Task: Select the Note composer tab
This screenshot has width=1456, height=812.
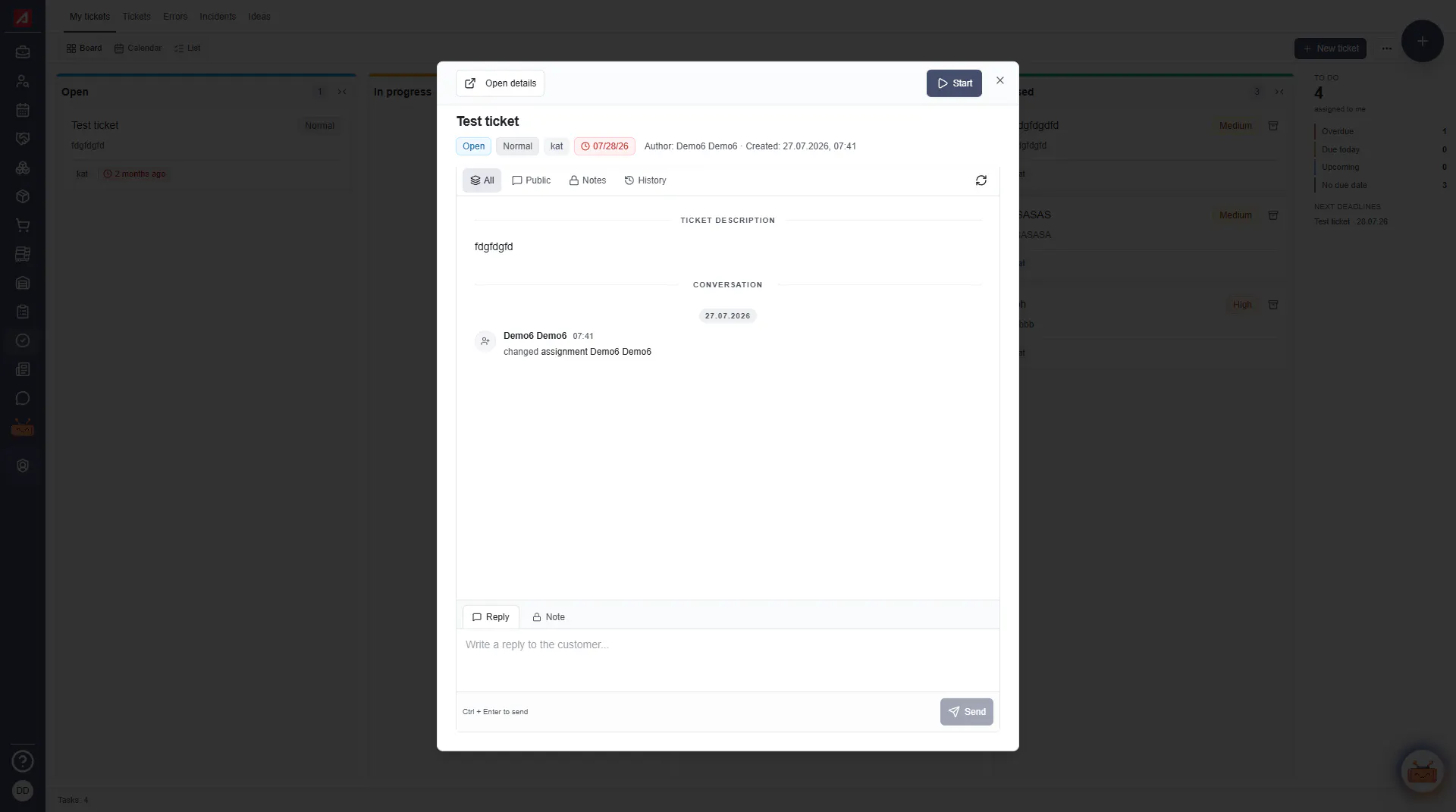Action: tap(548, 617)
